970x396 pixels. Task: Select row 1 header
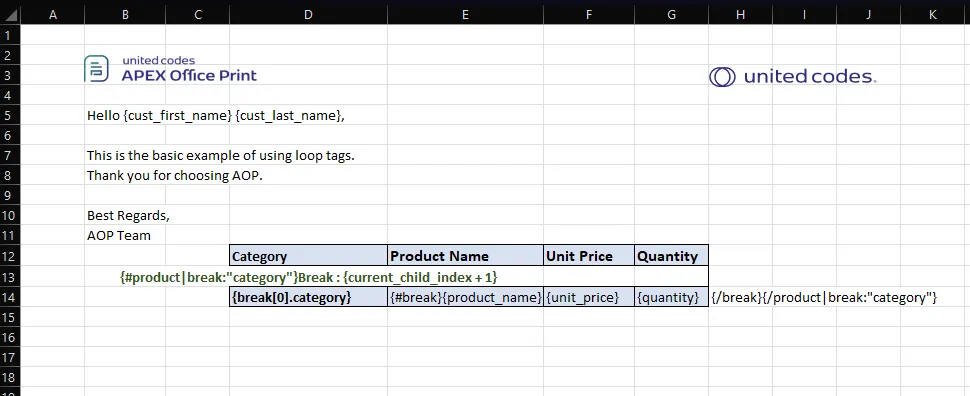(x=10, y=35)
